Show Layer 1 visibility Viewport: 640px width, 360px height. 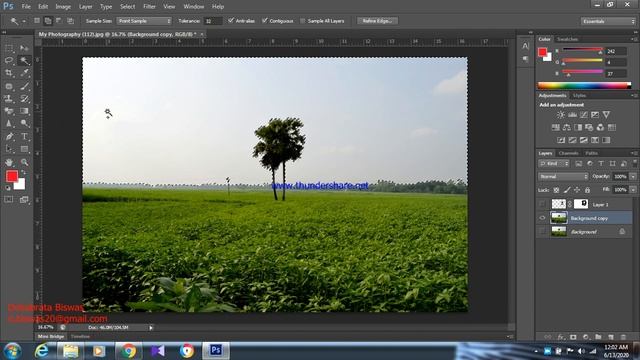(x=542, y=204)
